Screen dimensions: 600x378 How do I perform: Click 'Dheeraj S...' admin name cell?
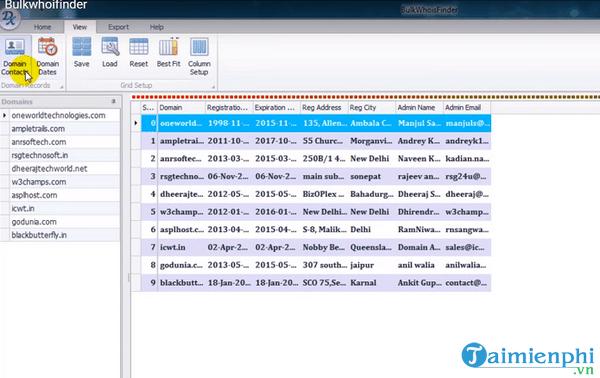[419, 194]
